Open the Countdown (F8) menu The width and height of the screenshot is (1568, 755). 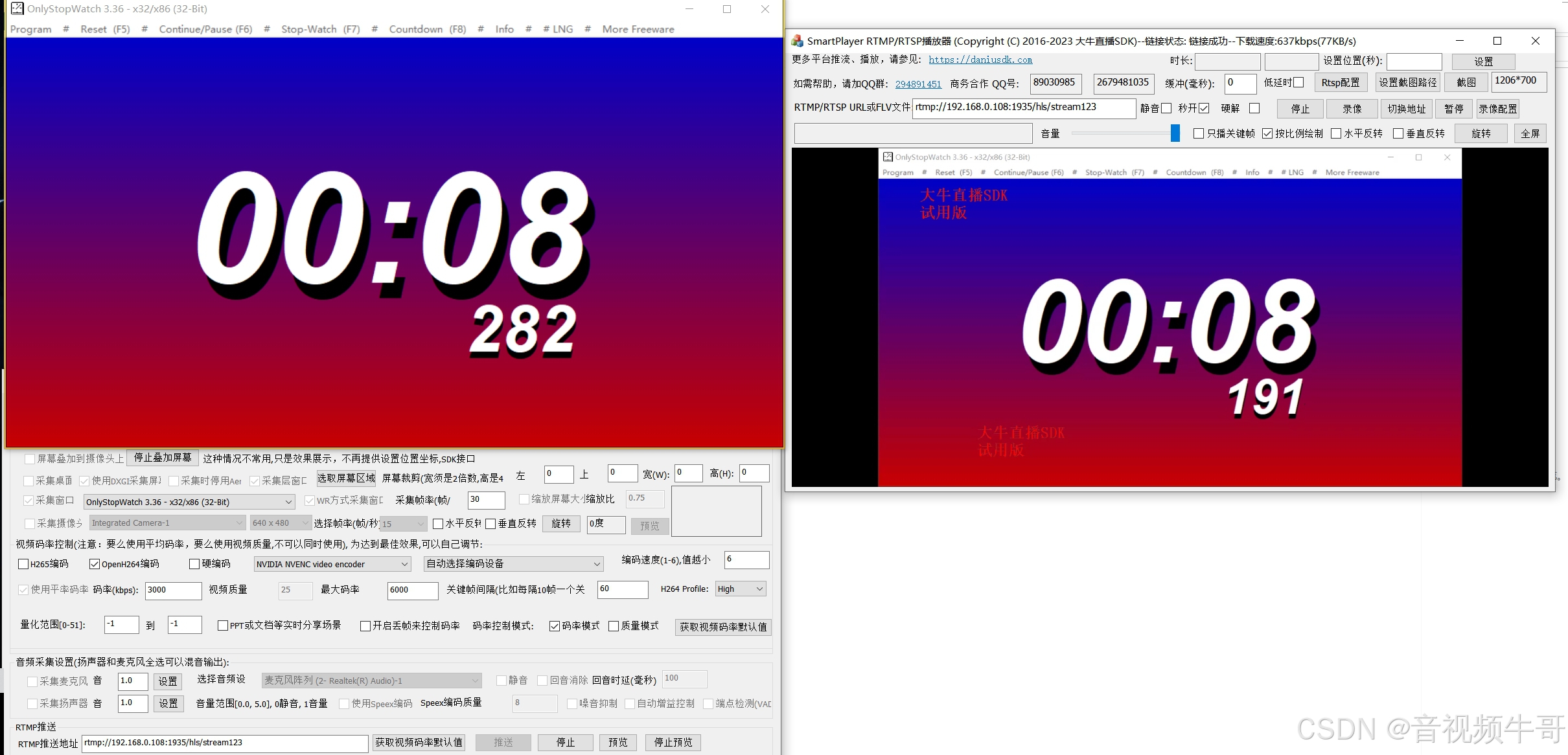427,29
